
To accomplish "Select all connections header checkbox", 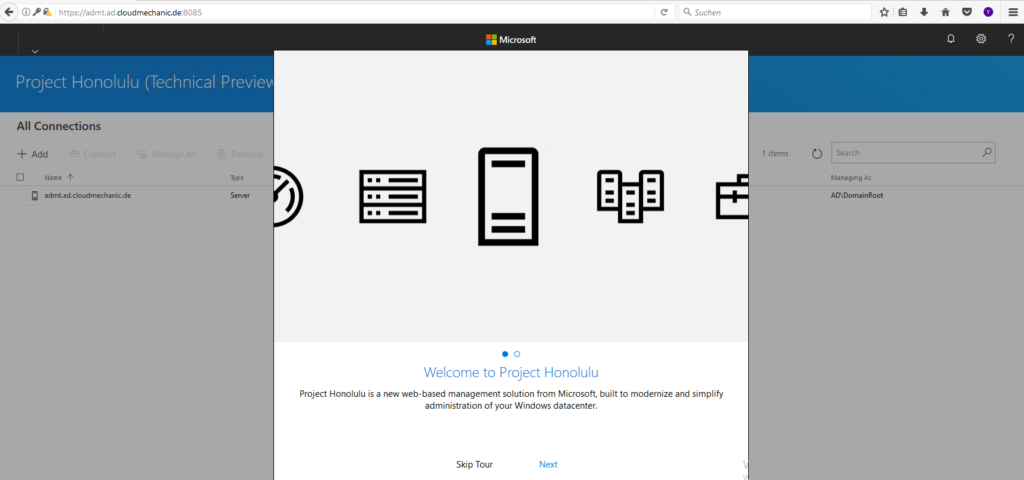I will [x=20, y=177].
